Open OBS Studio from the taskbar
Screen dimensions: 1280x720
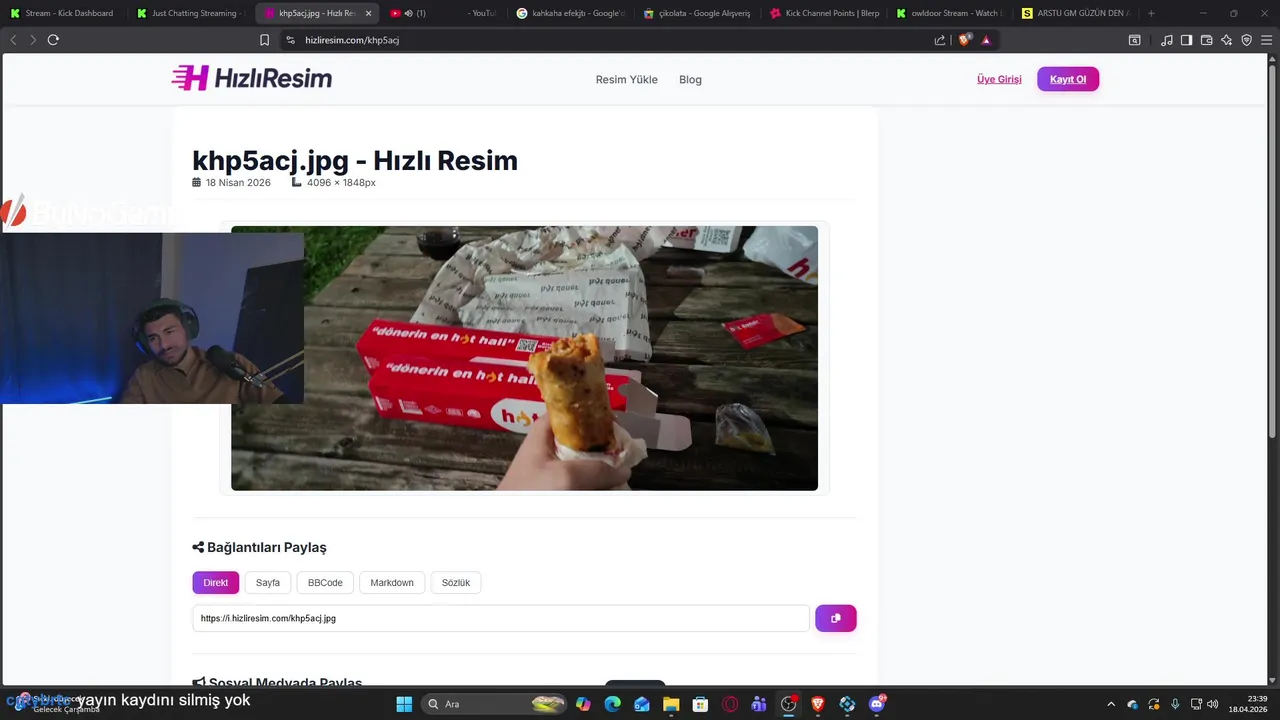pos(789,704)
